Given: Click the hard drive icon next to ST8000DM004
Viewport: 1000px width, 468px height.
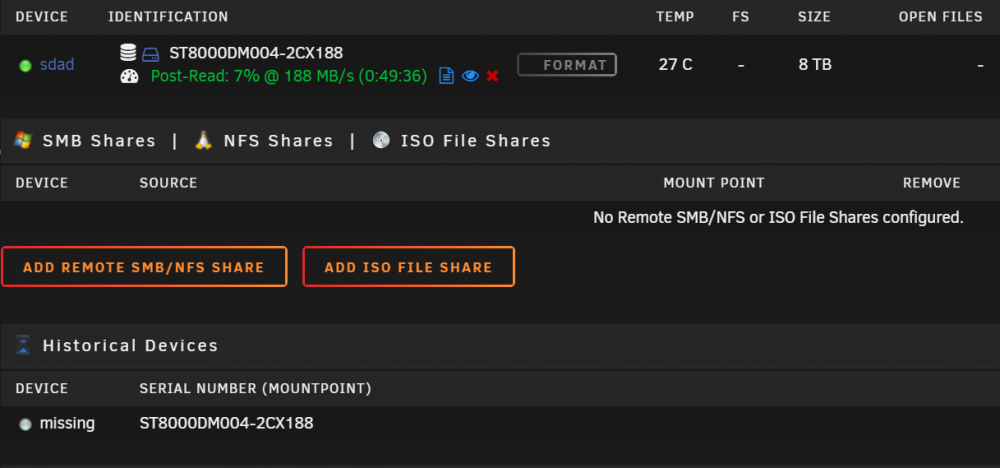Looking at the screenshot, I should (x=150, y=54).
